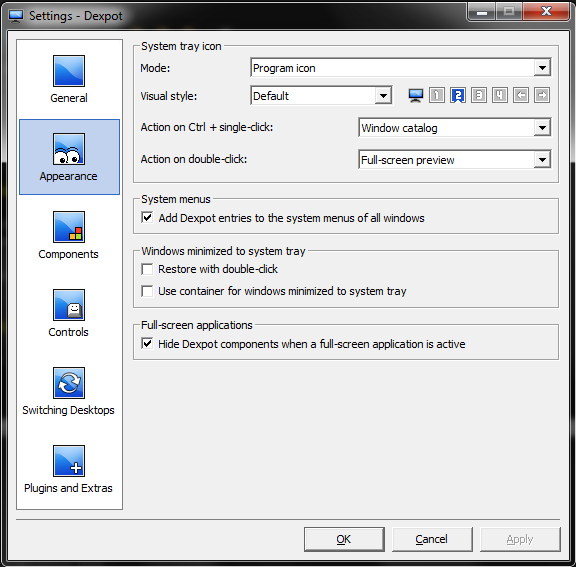Switch to the Components label
The height and width of the screenshot is (567, 576).
[68, 254]
